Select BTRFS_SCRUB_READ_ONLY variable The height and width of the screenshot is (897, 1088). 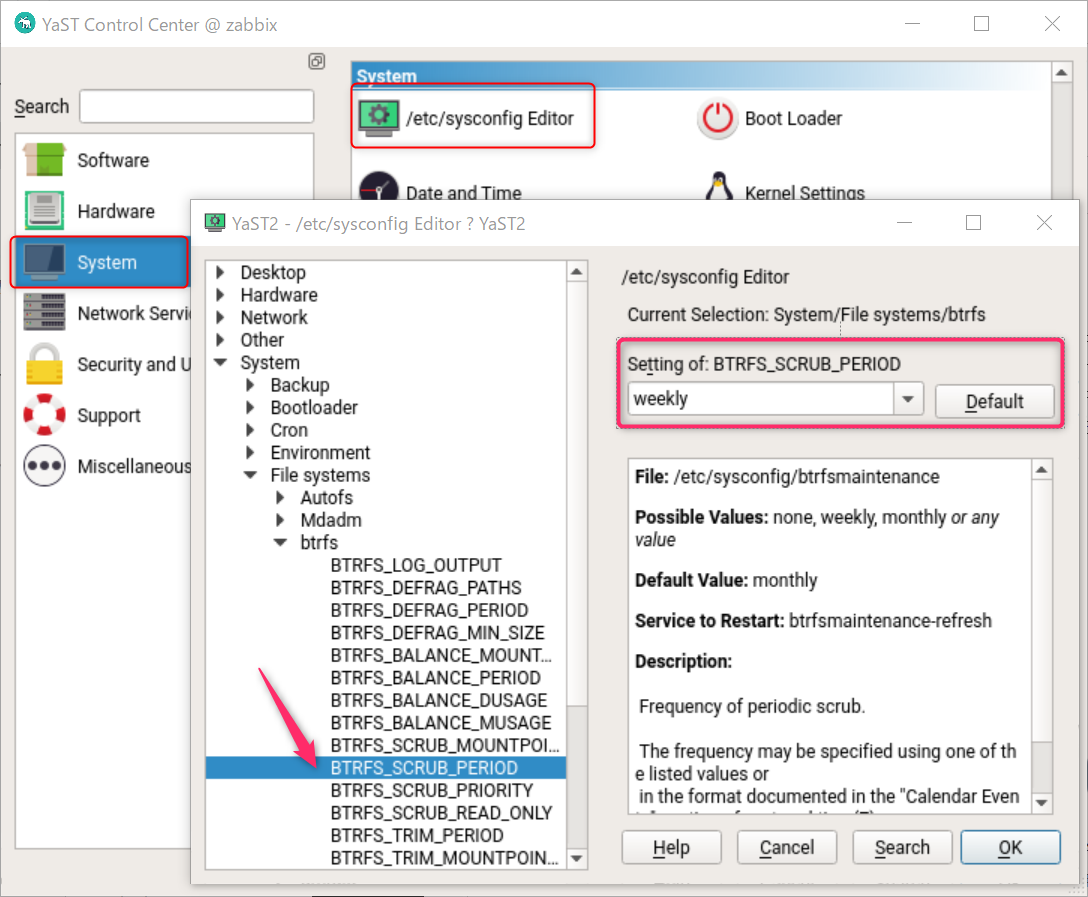[441, 813]
